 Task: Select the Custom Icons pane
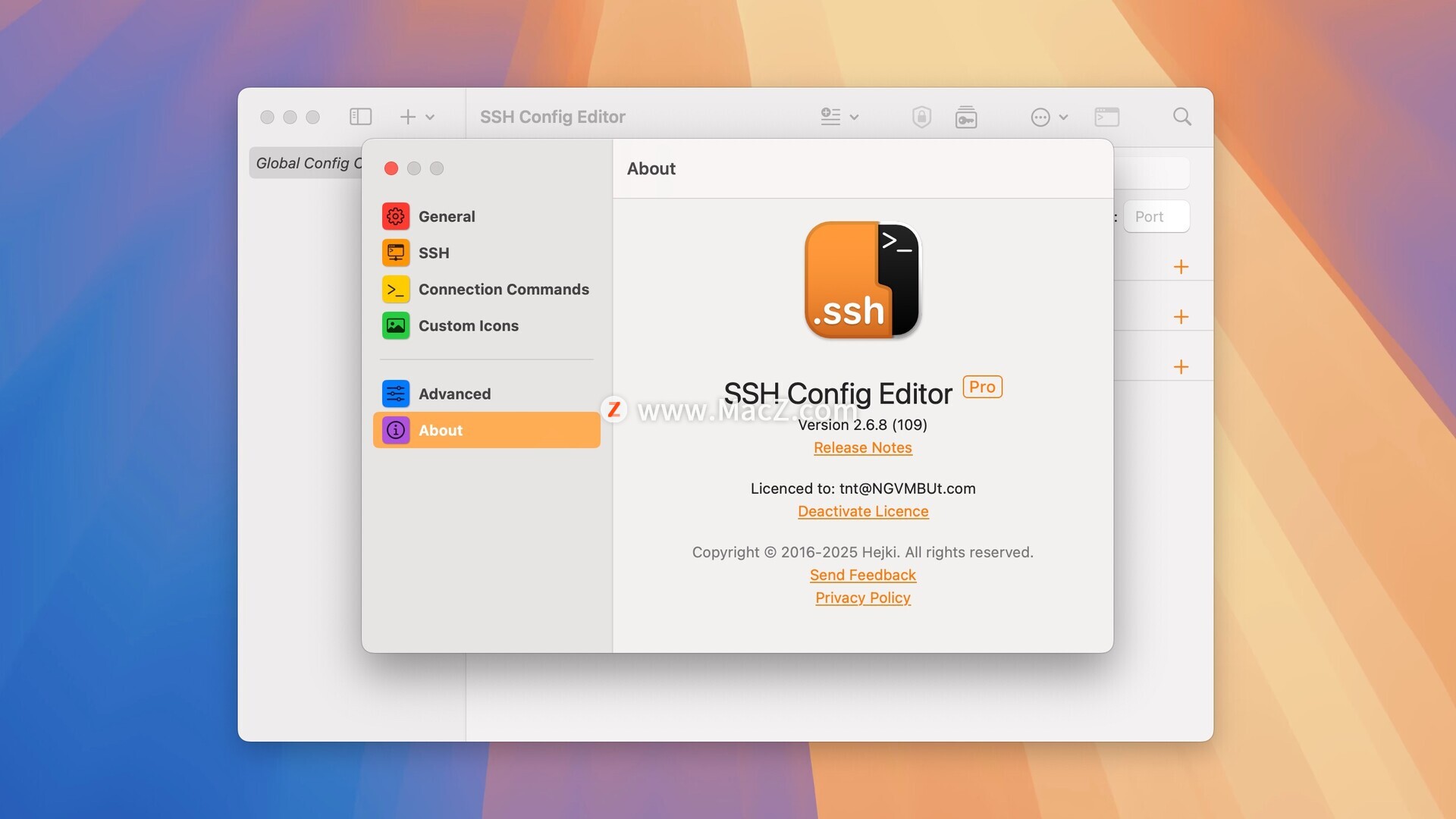coord(486,325)
